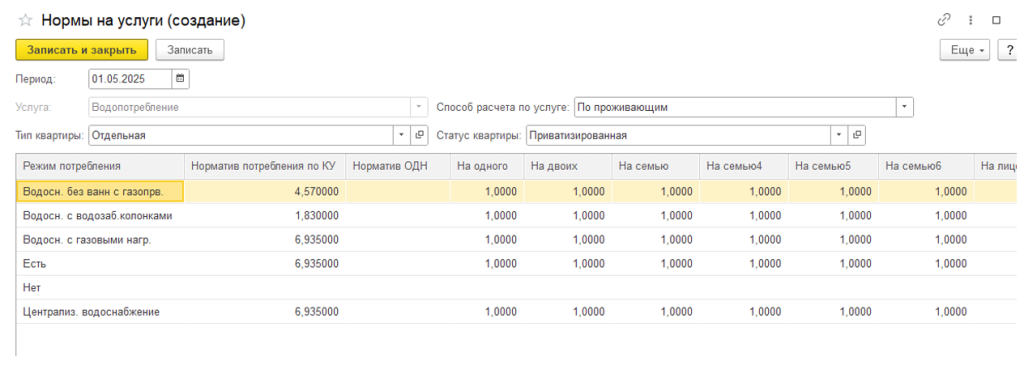The width and height of the screenshot is (1024, 369).
Task: Click На семью4 value in Водосн. с газовыми нагр. row
Action: pyautogui.click(x=744, y=240)
